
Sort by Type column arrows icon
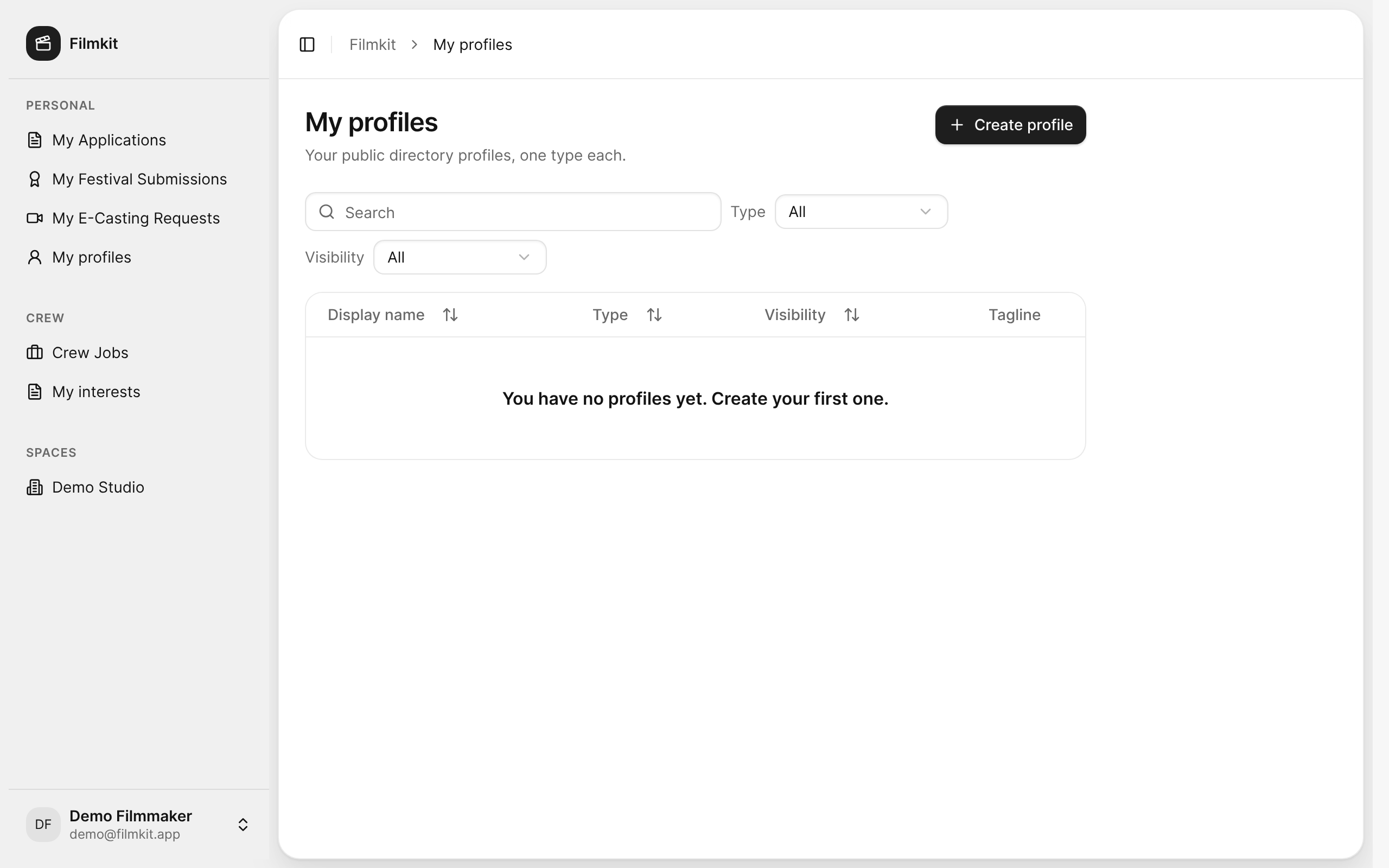click(x=654, y=315)
